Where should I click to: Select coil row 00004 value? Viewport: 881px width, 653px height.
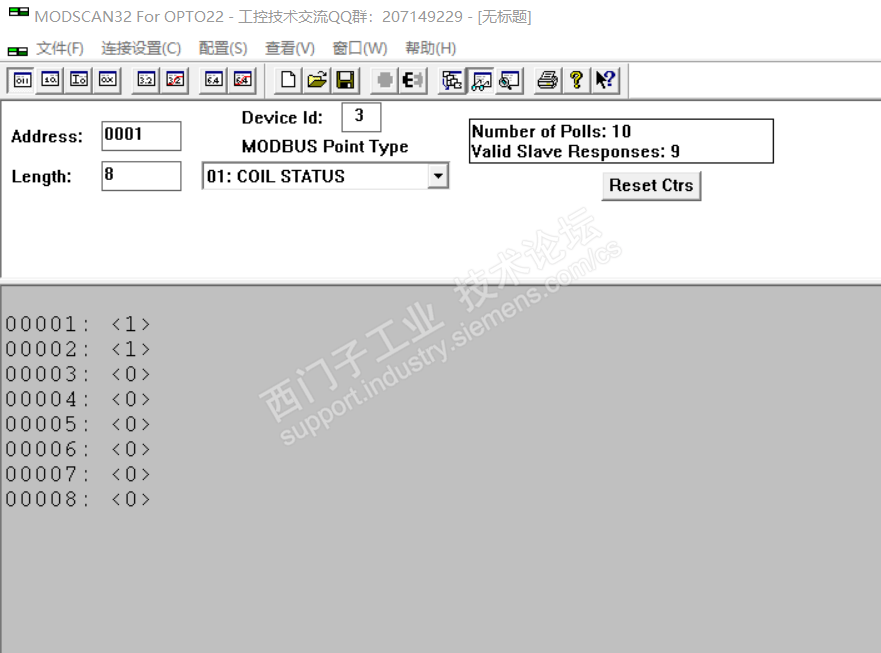pyautogui.click(x=131, y=400)
